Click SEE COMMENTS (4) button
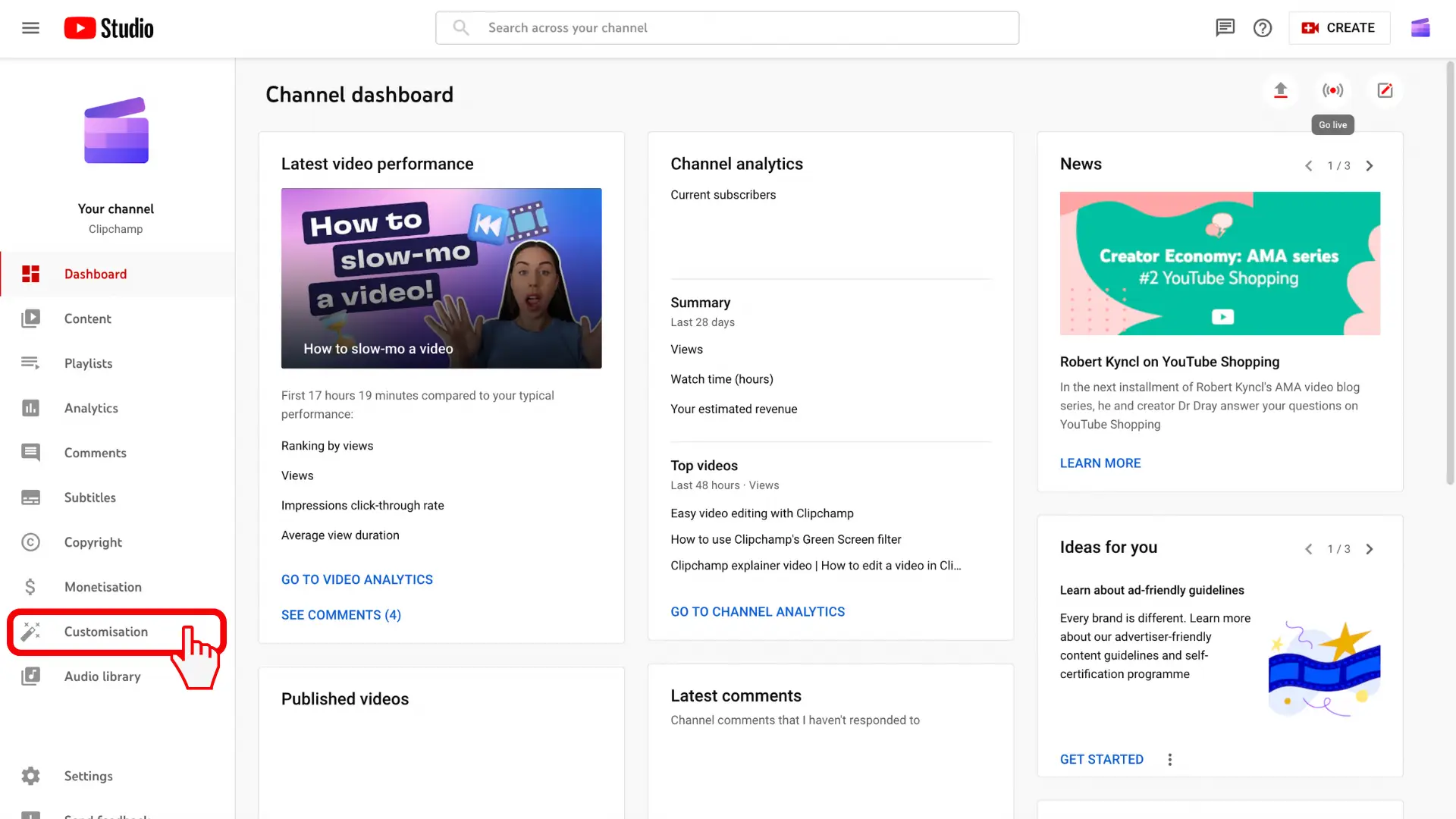This screenshot has width=1456, height=819. pyautogui.click(x=340, y=614)
